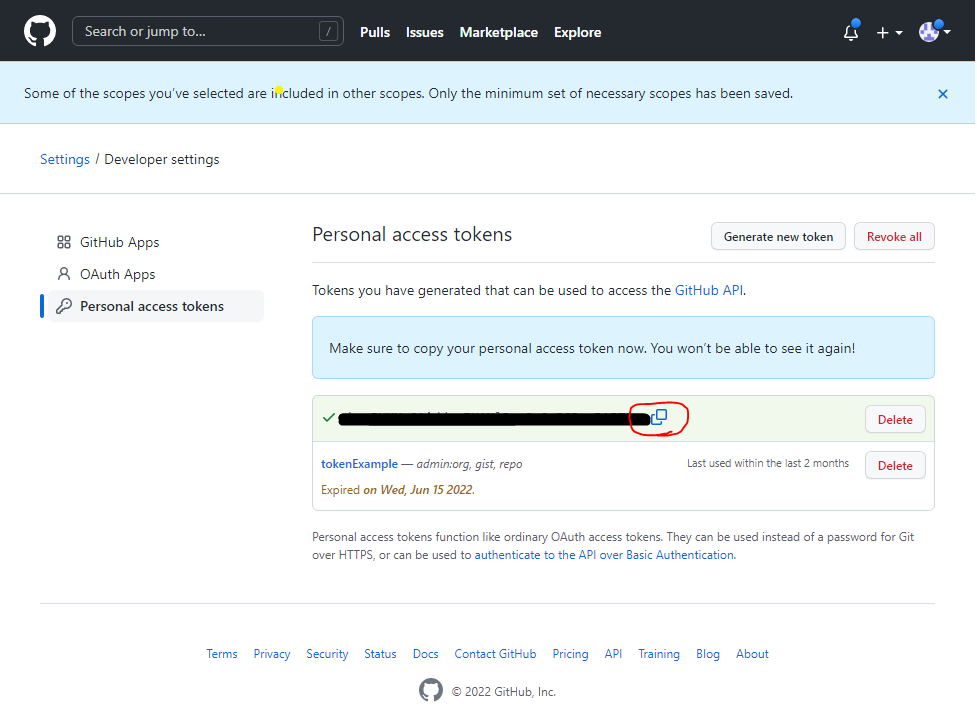
Task: Expand the plus create-new dropdown
Action: pyautogui.click(x=889, y=32)
